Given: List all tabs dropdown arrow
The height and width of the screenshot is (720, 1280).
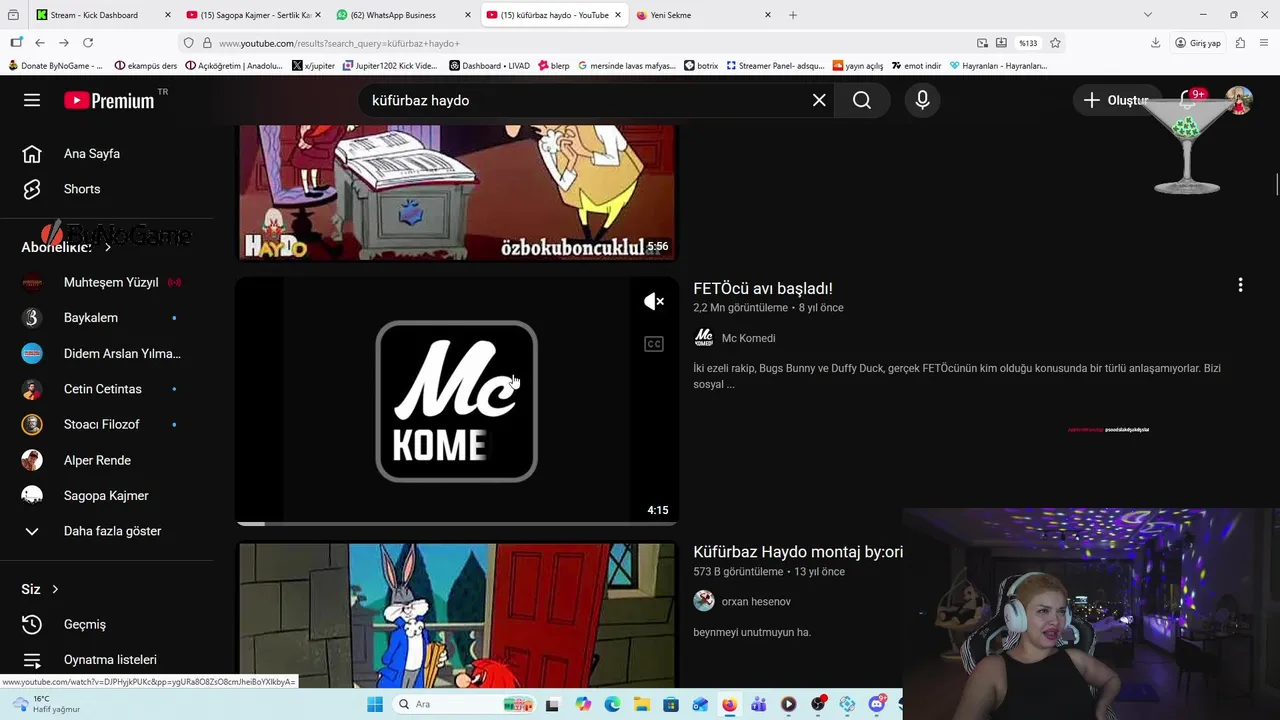Looking at the screenshot, I should click(1147, 15).
